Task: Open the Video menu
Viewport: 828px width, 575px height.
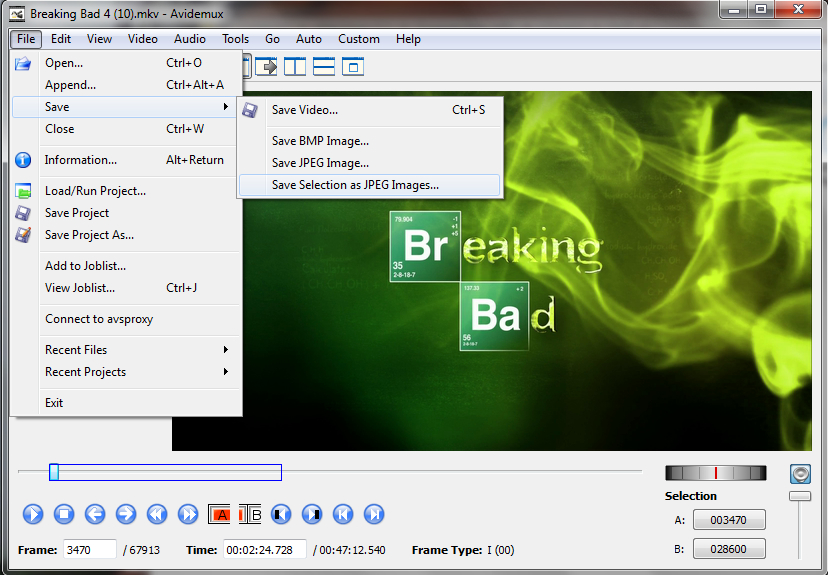Action: coord(143,39)
